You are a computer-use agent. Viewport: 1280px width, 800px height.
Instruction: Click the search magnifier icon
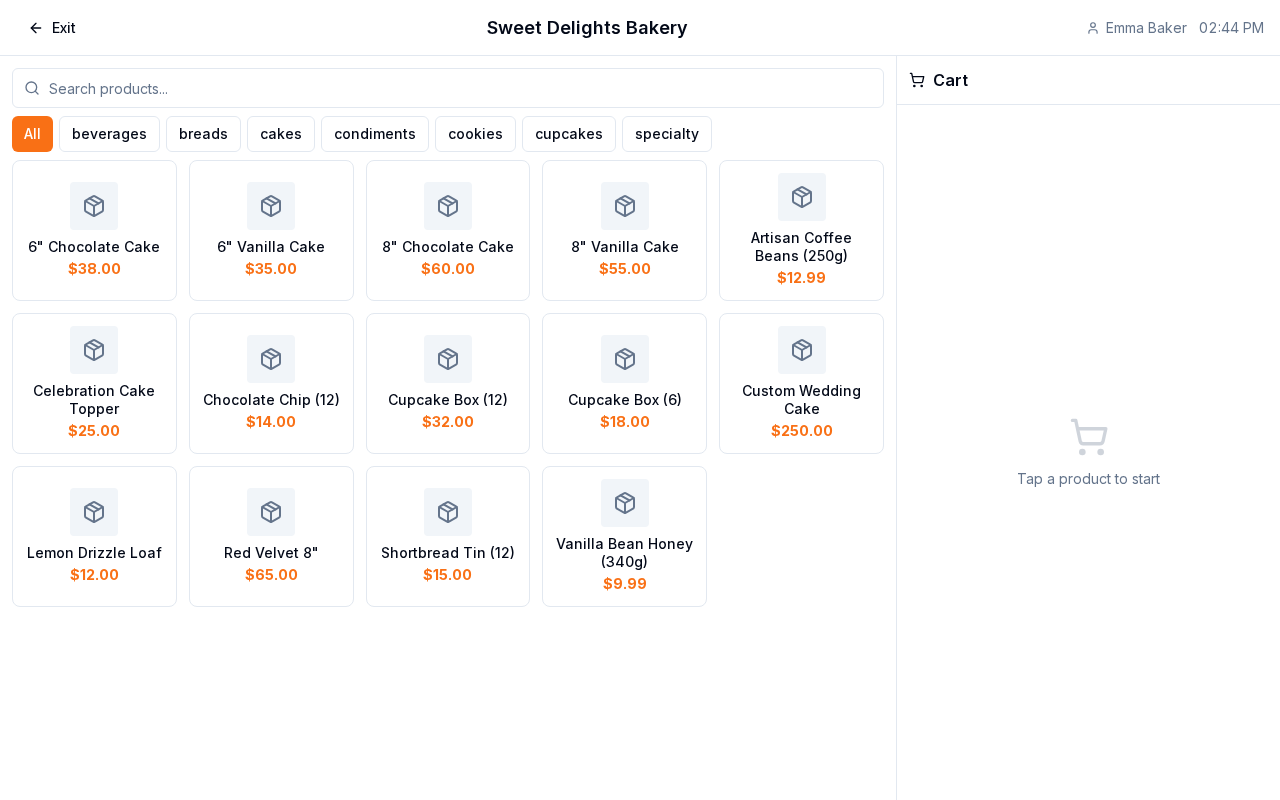pos(31,88)
